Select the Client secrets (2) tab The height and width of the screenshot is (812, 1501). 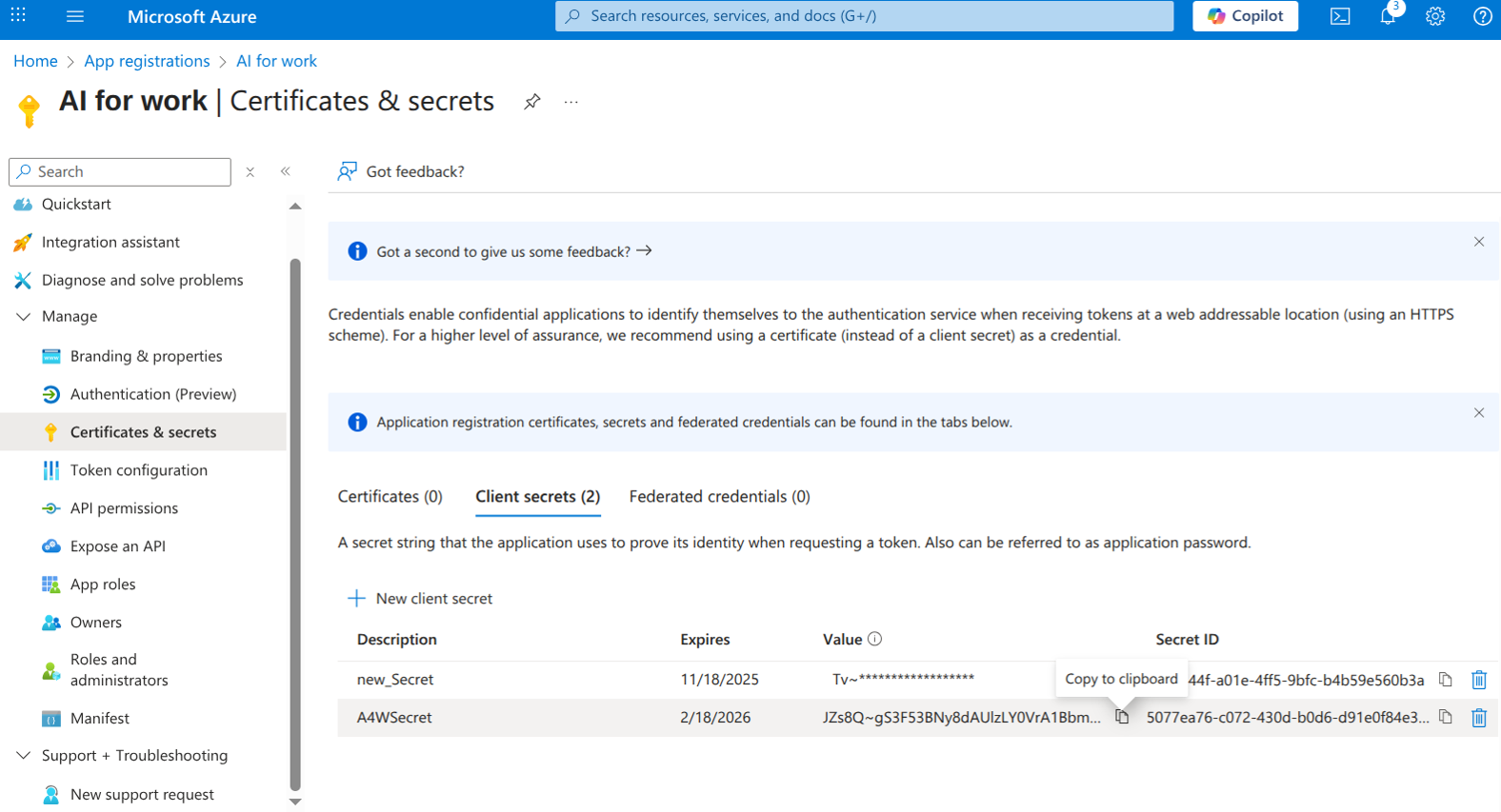(538, 497)
